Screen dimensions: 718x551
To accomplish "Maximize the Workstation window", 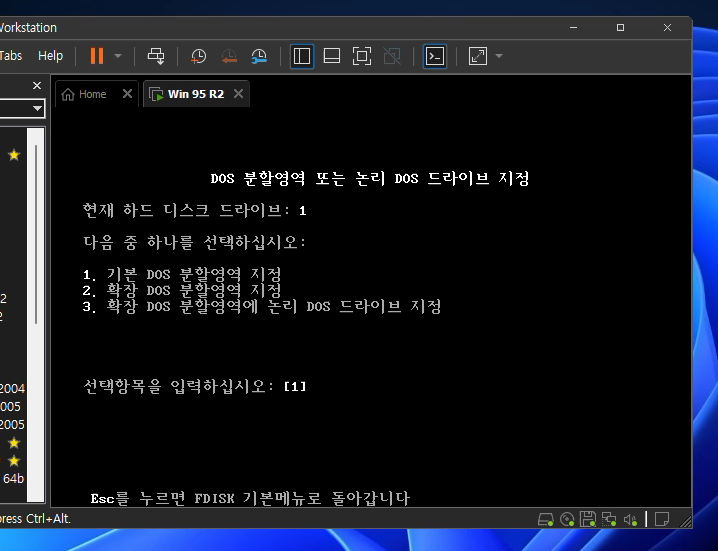I will click(x=620, y=27).
